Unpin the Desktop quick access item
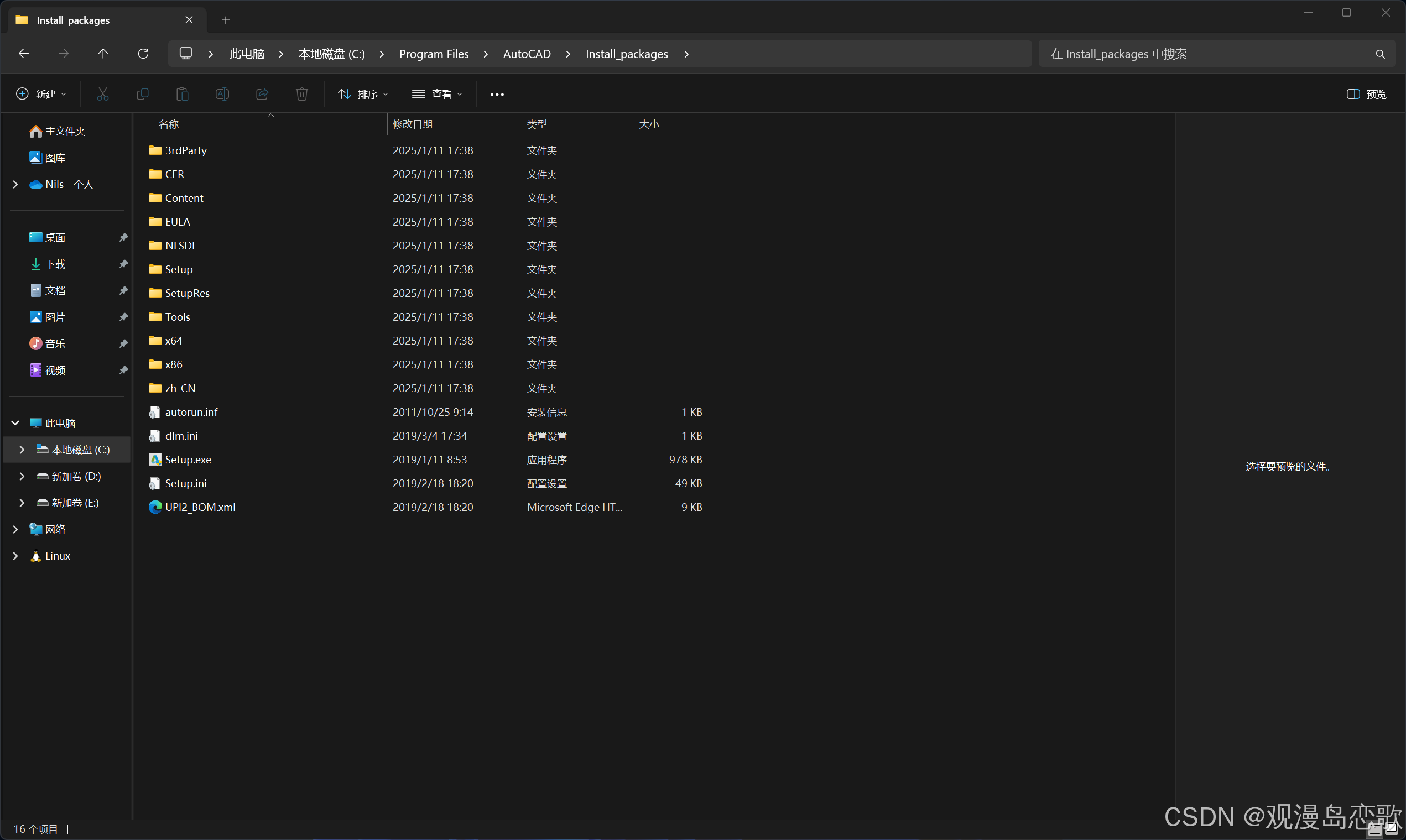Screen dimensions: 1406x840 coord(123,238)
